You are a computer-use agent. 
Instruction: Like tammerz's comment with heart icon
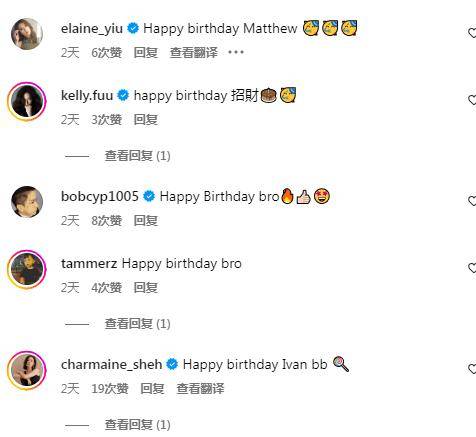(472, 268)
